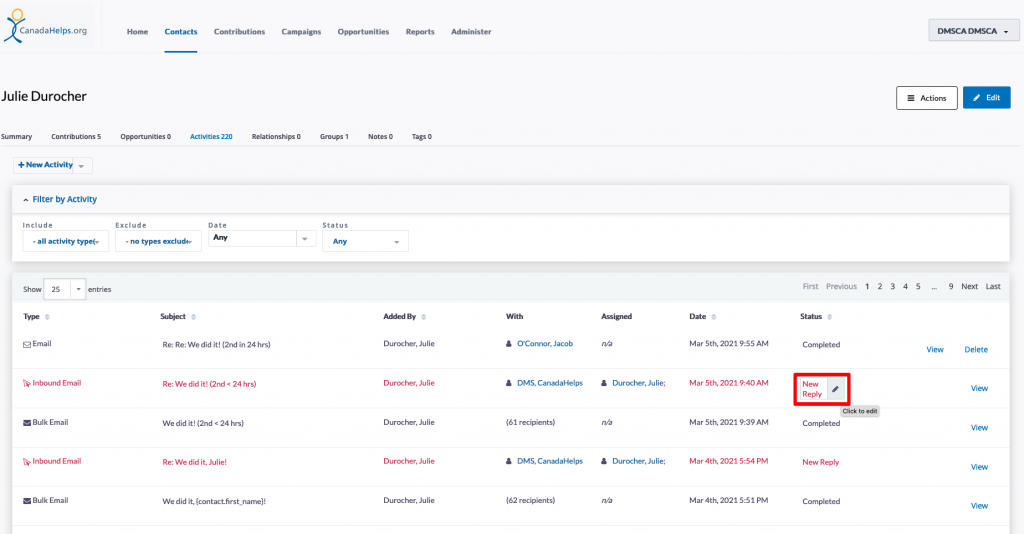This screenshot has width=1024, height=534.
Task: Go to page 5 of activities
Action: pos(918,287)
